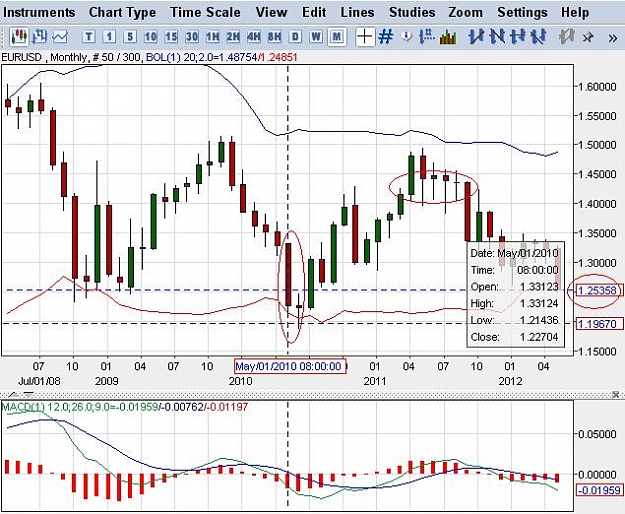Switch to weekly (W) time scale

pyautogui.click(x=316, y=37)
